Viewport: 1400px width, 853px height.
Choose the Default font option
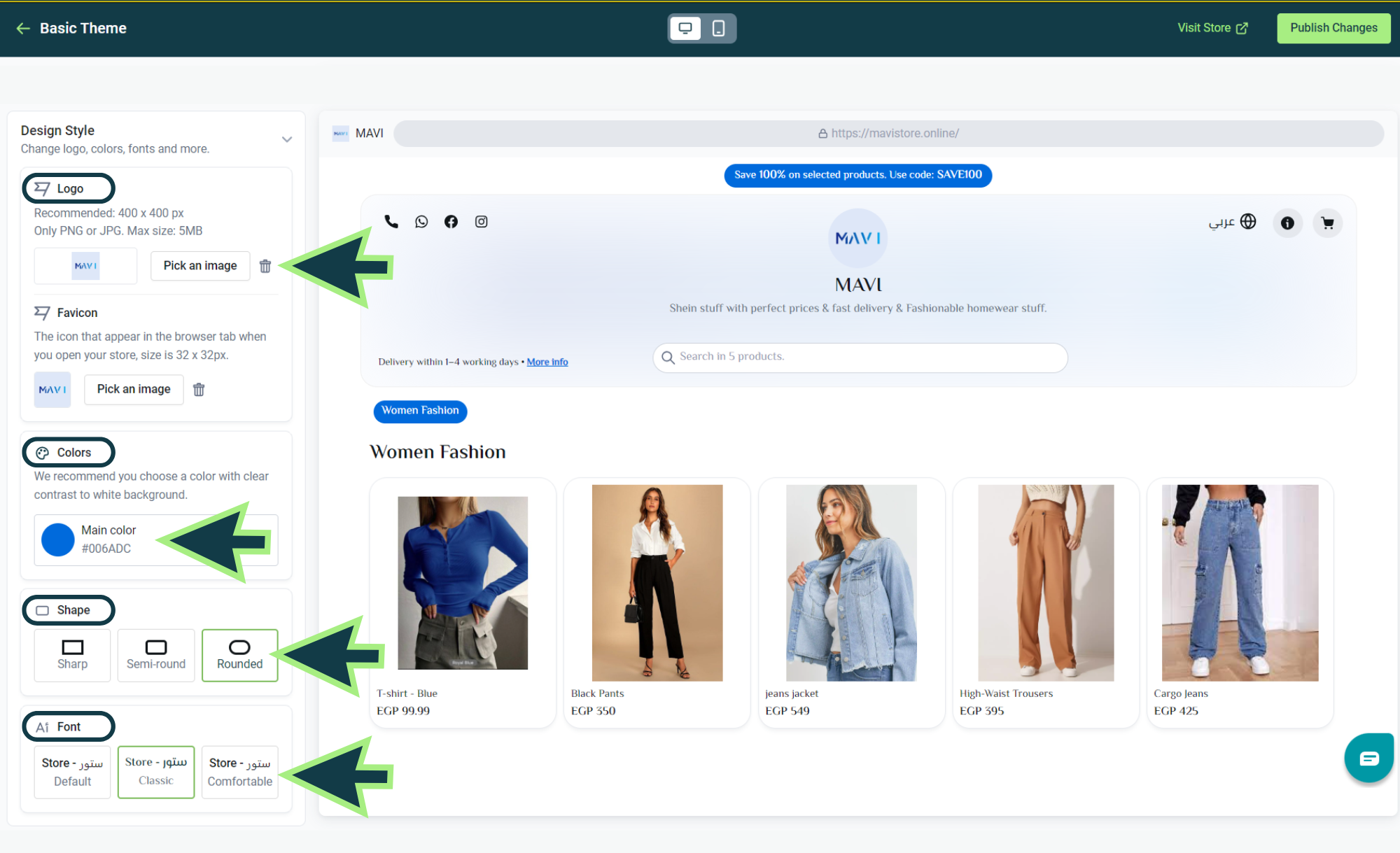73,772
